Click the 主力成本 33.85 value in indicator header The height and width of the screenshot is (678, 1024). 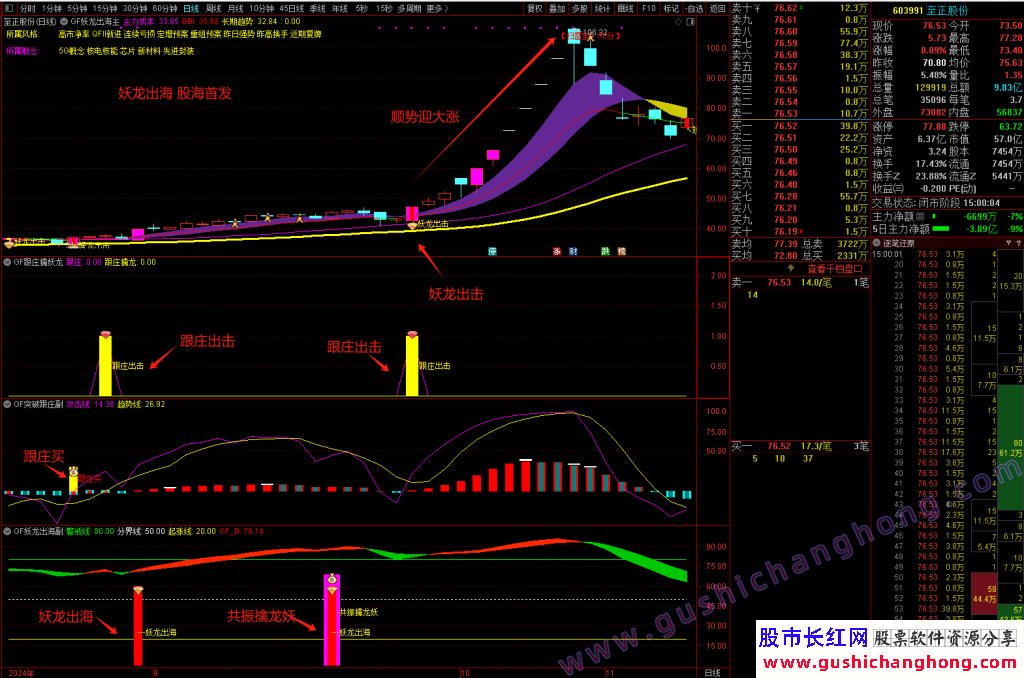pyautogui.click(x=151, y=22)
